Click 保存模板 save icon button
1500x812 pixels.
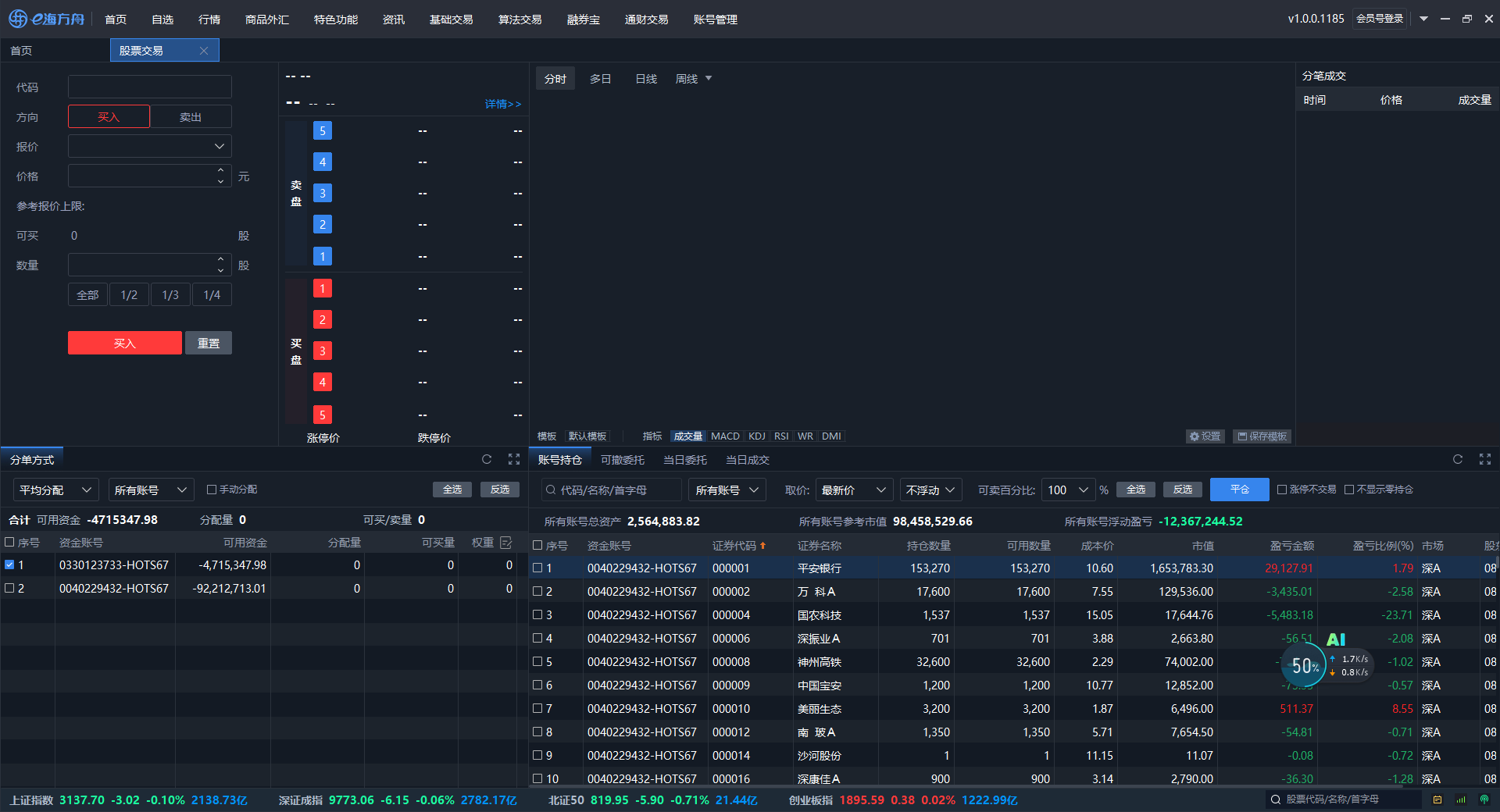[x=1262, y=436]
